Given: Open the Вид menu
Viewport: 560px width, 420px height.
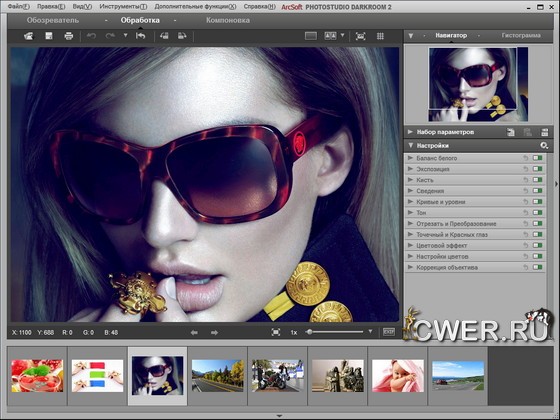Looking at the screenshot, I should tap(82, 7).
